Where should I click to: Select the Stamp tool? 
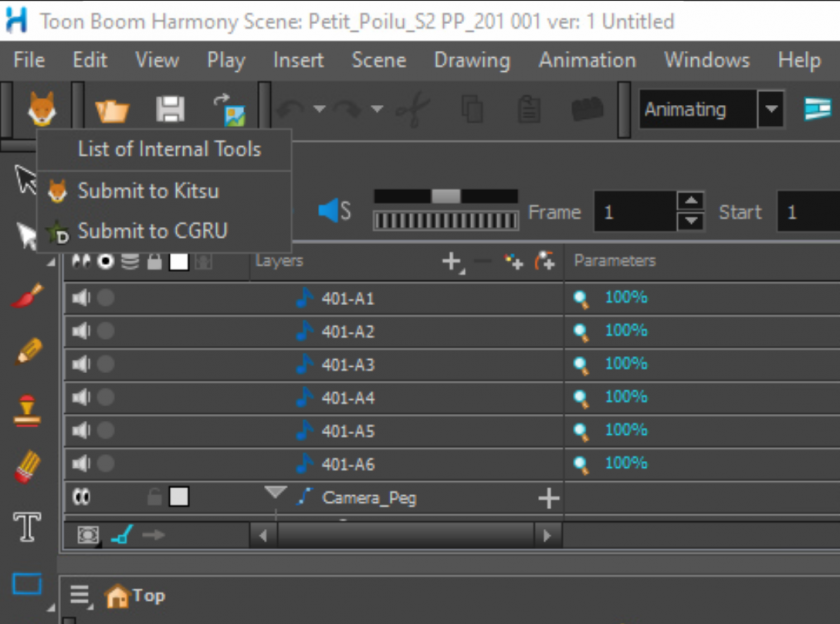click(27, 411)
